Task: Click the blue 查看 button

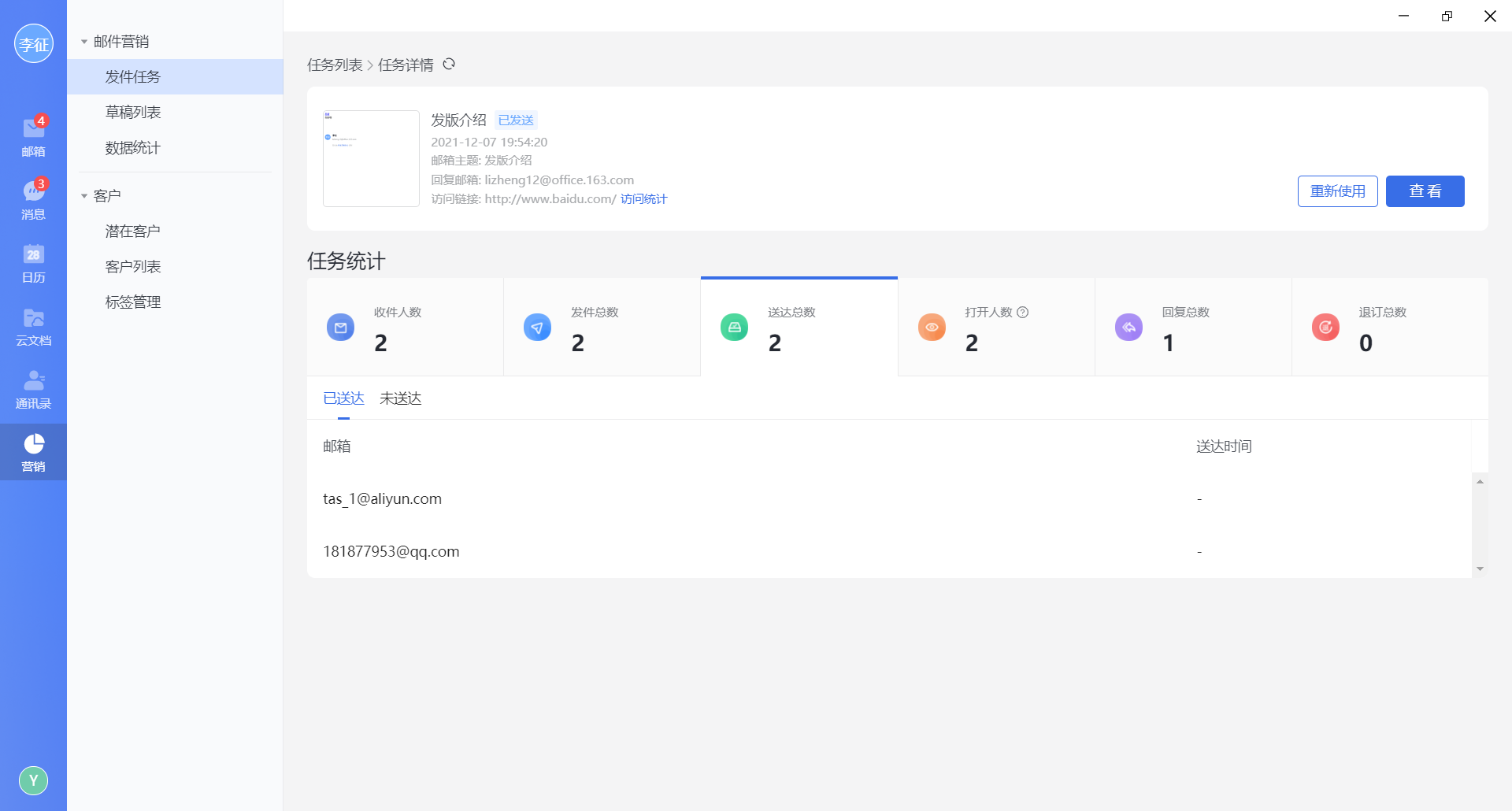Action: coord(1425,191)
